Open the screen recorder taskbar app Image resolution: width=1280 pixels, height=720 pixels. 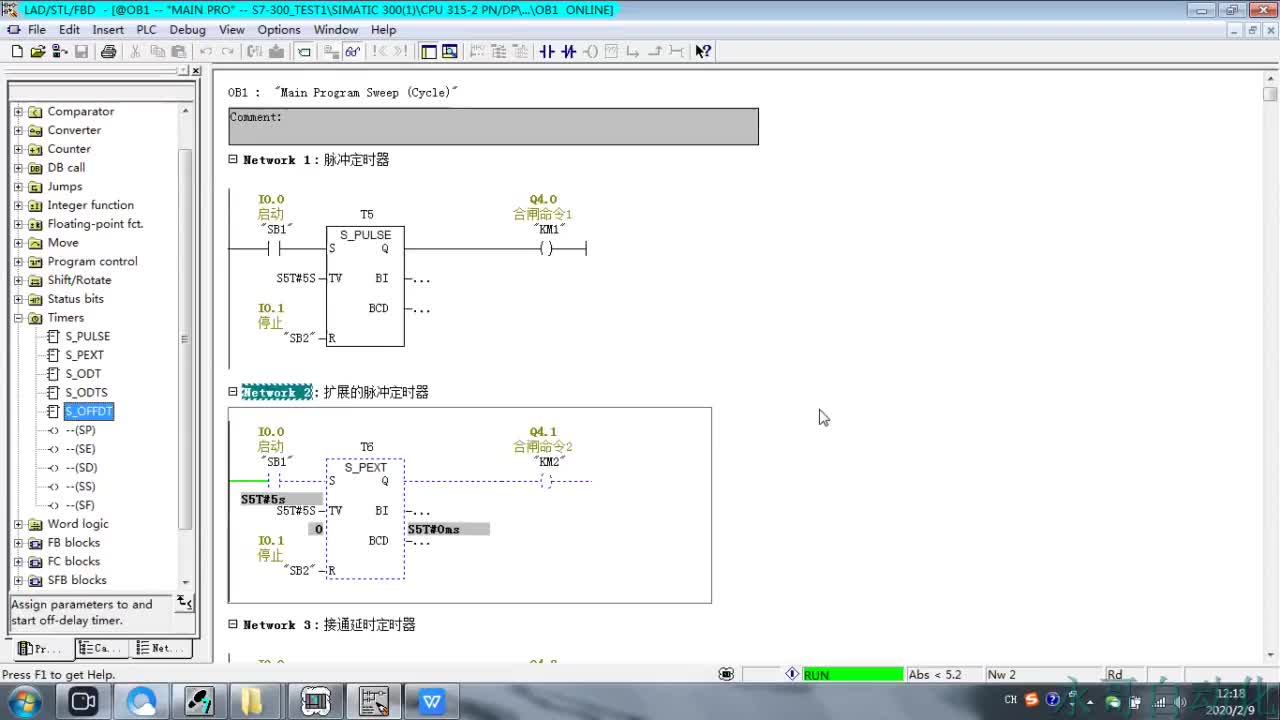coord(83,702)
